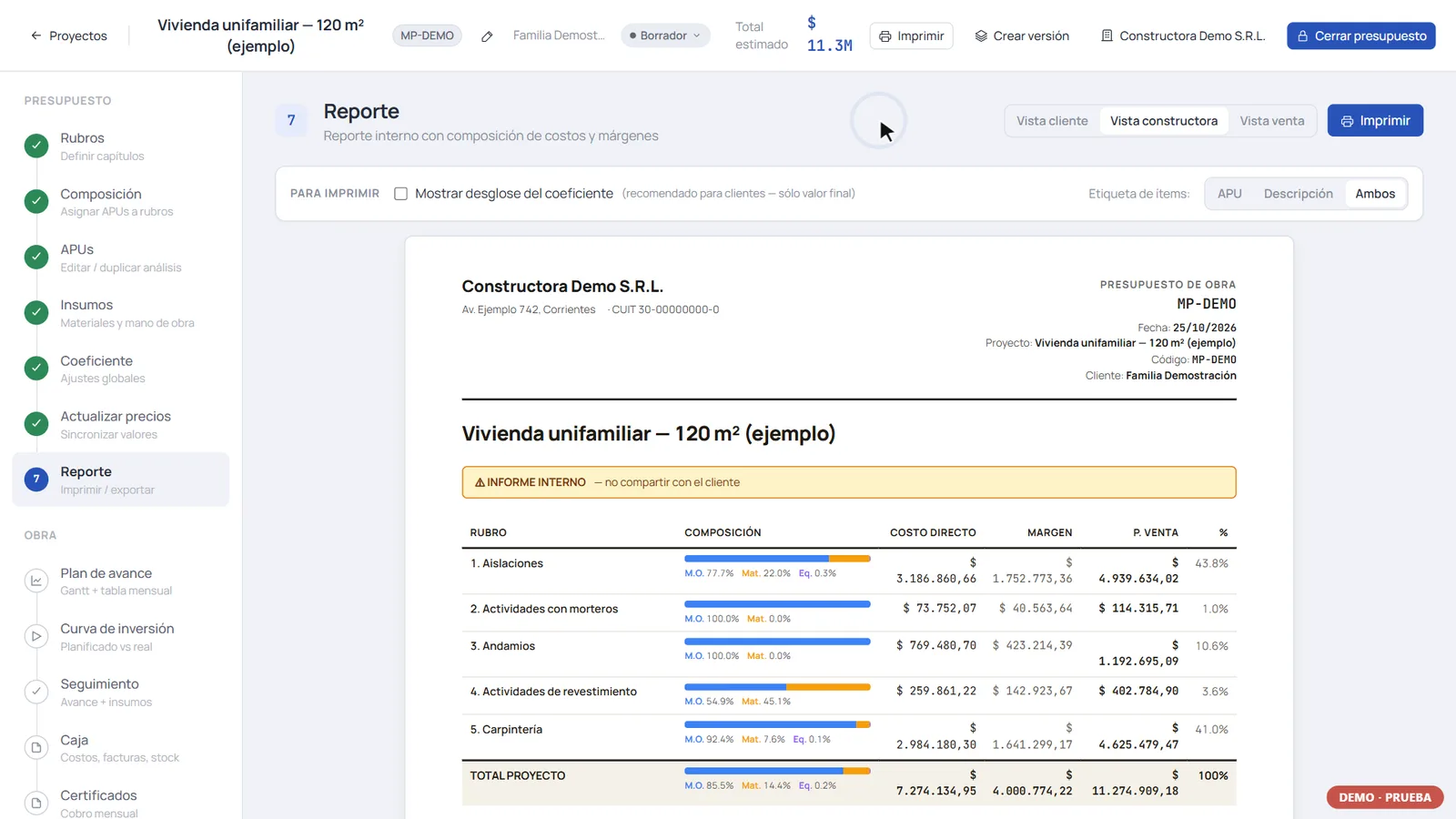This screenshot has width=1456, height=819.
Task: Click the step 7 badge beside Reporte
Action: pyautogui.click(x=291, y=120)
